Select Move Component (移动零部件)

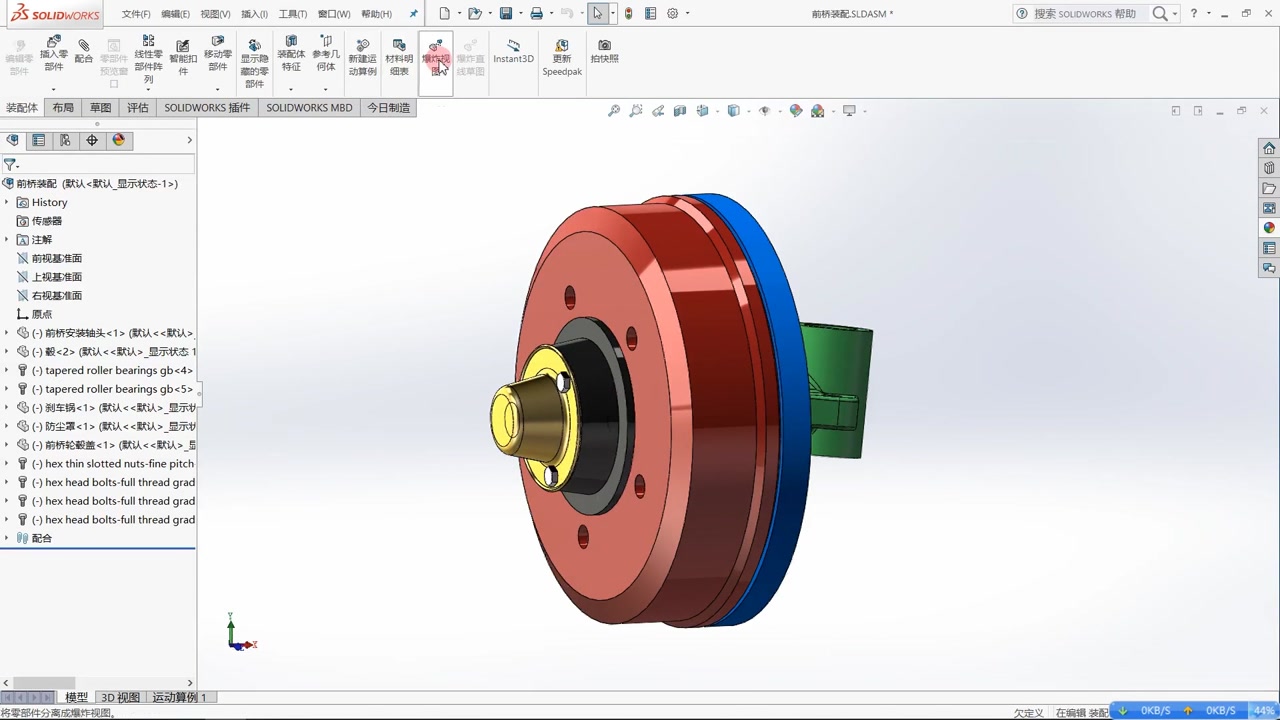(x=217, y=54)
